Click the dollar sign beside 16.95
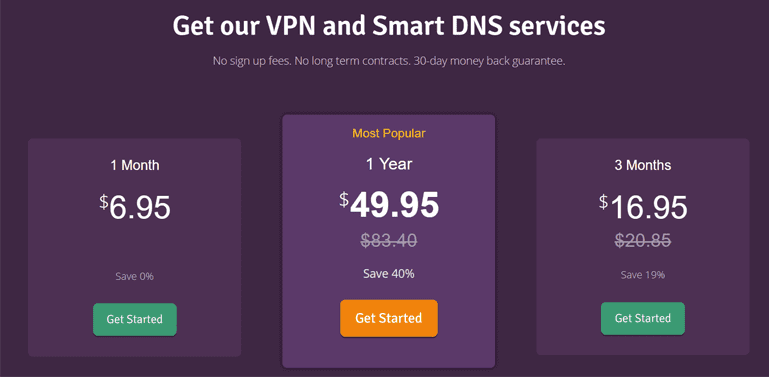Screen dimensions: 769x377 point(603,202)
